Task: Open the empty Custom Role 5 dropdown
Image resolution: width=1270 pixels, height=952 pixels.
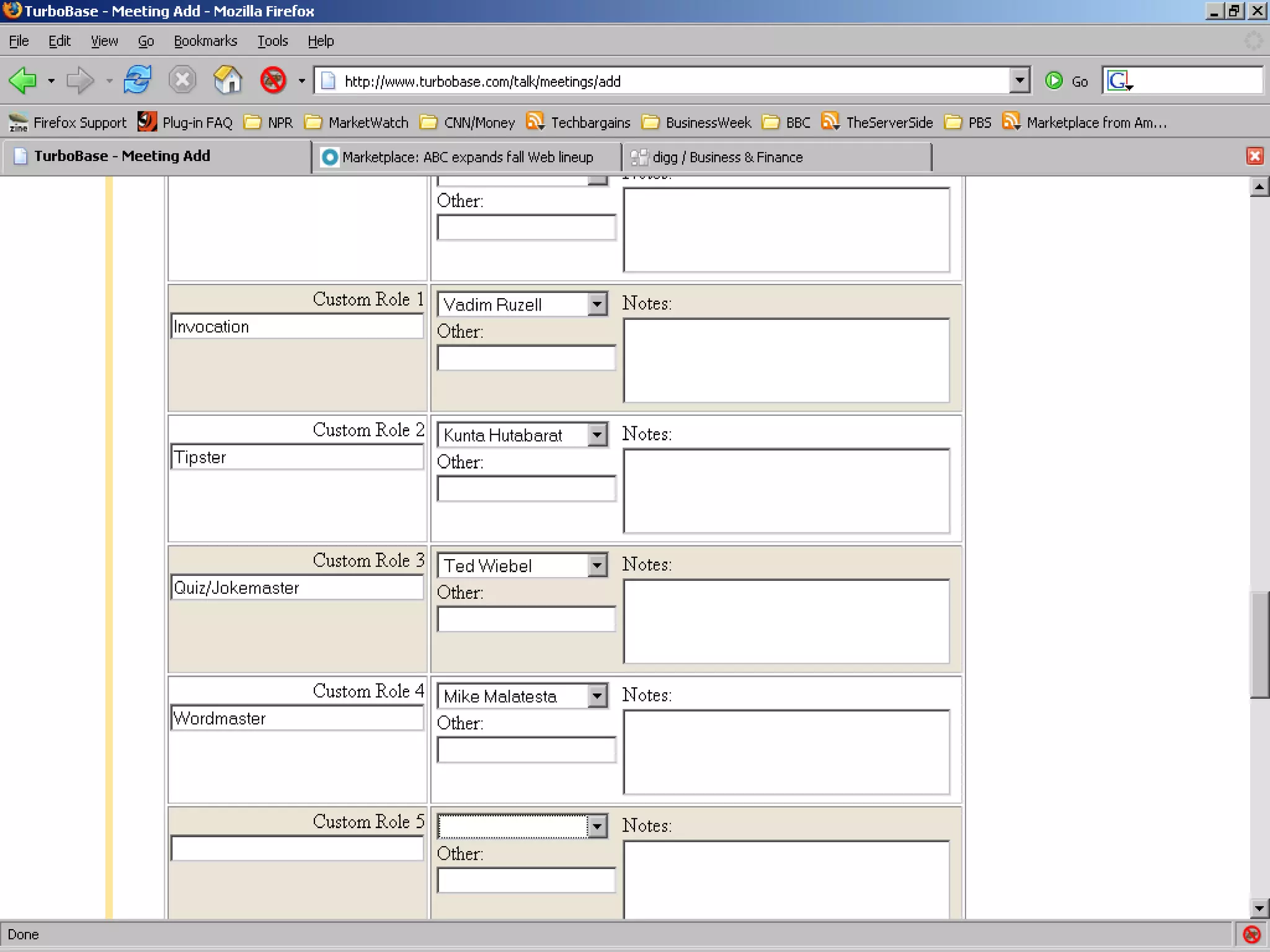Action: tap(597, 826)
